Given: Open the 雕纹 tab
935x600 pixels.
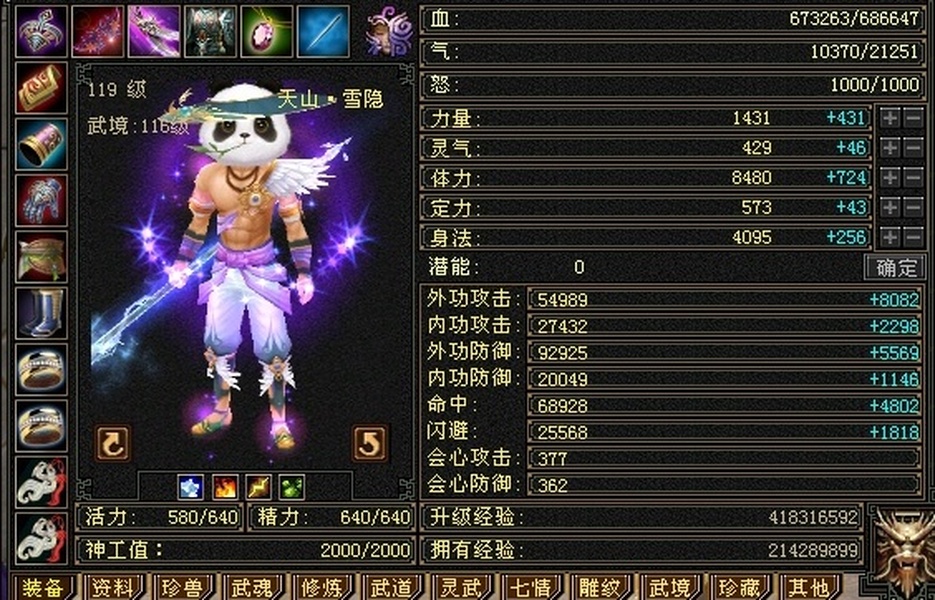Looking at the screenshot, I should tap(599, 588).
